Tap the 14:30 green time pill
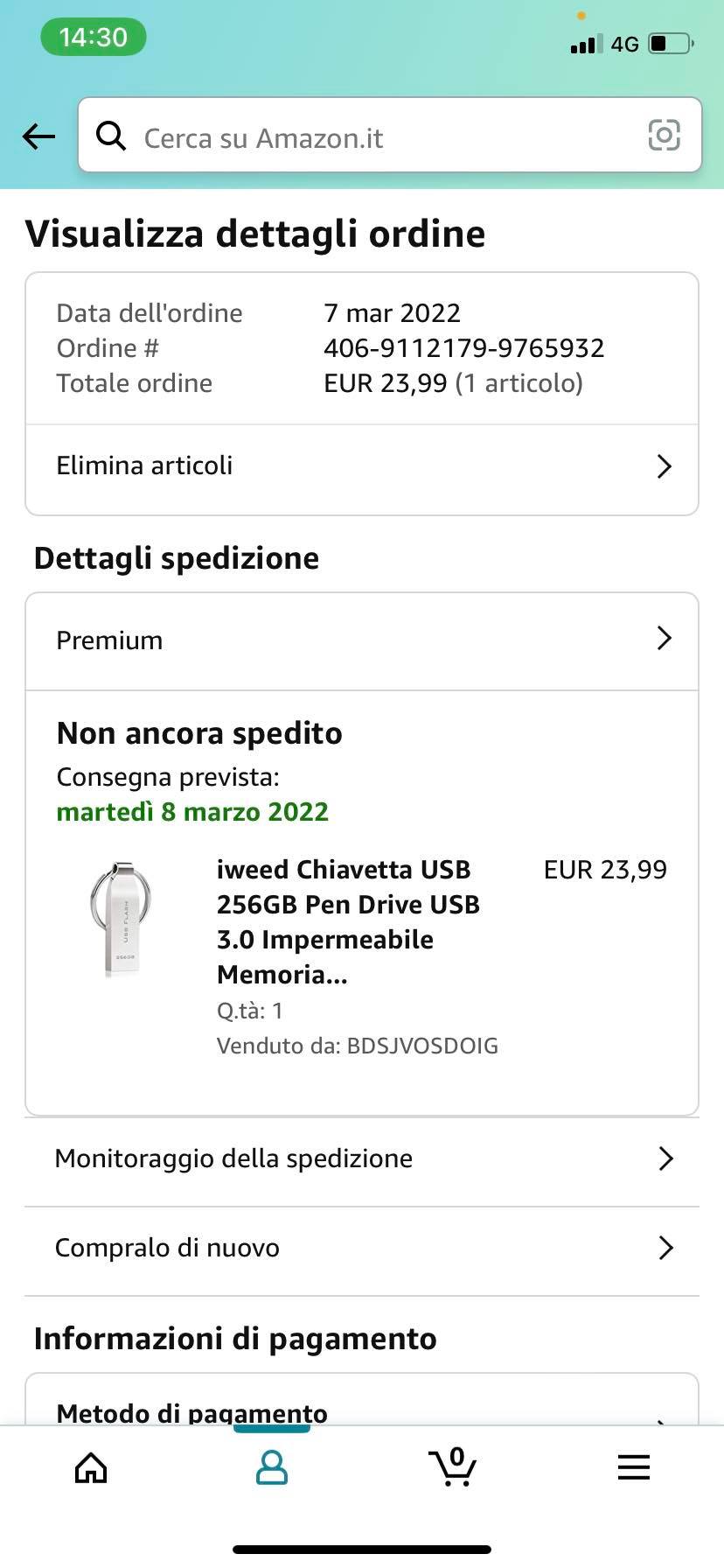 (94, 38)
